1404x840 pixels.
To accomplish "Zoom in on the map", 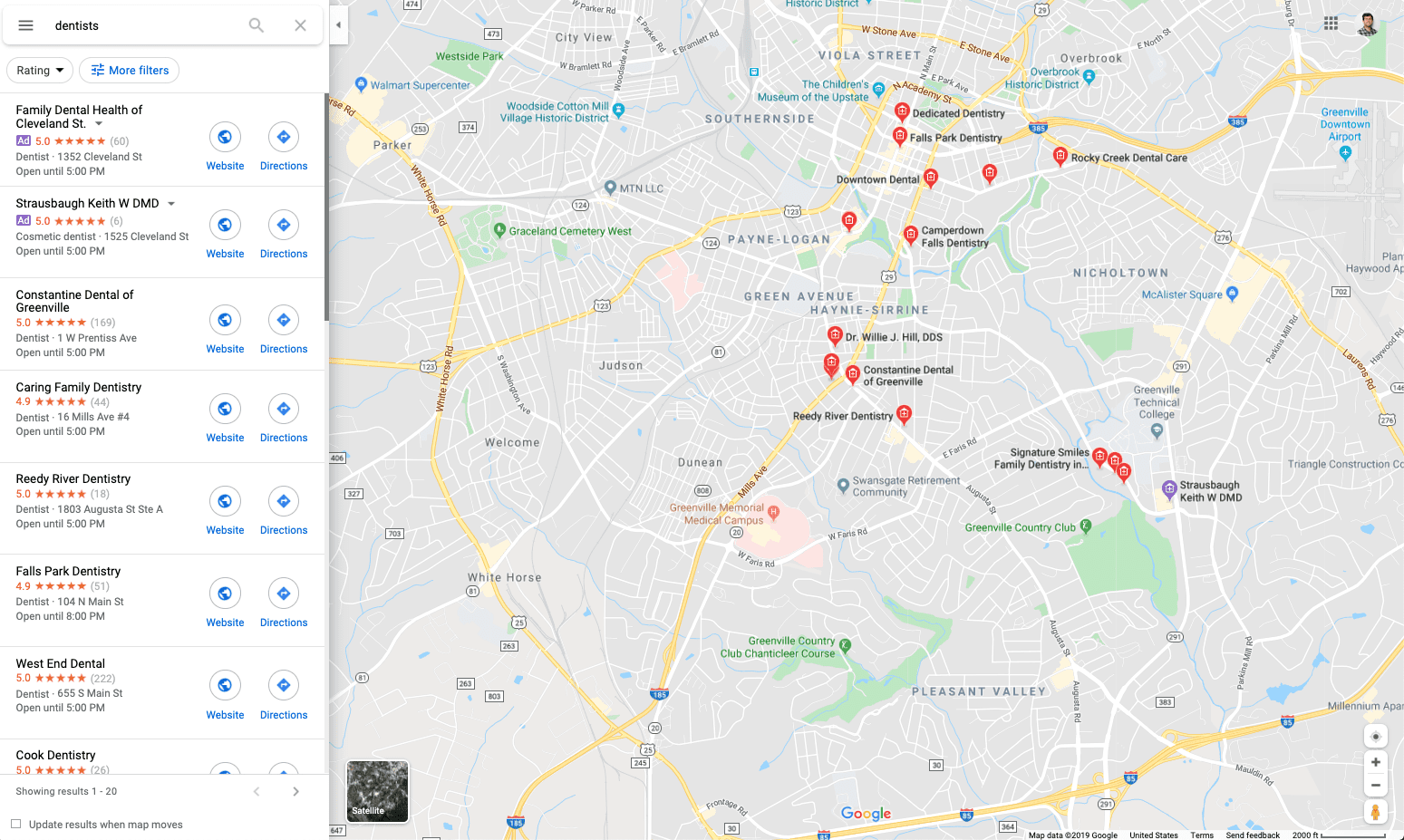I will [1375, 762].
